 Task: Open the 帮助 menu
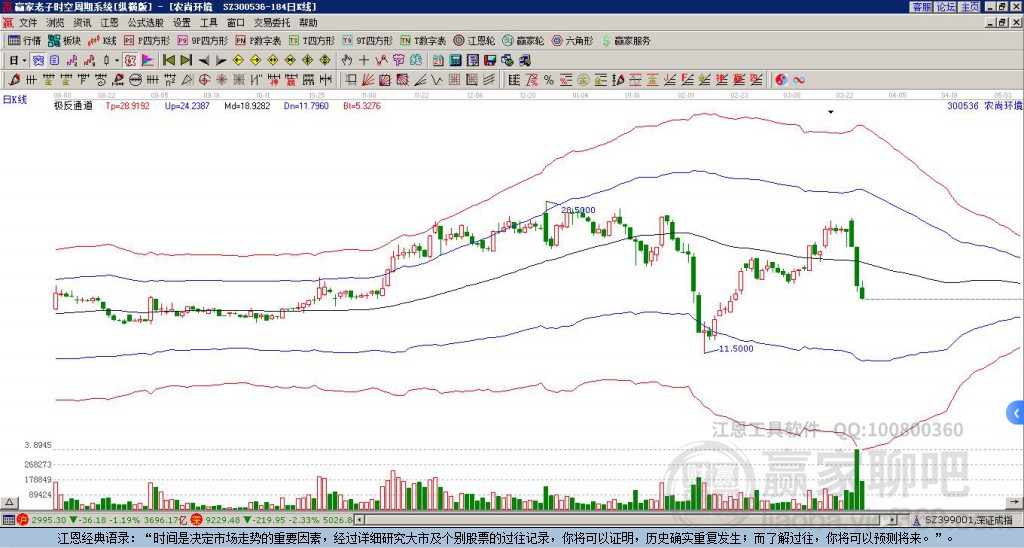coord(308,23)
